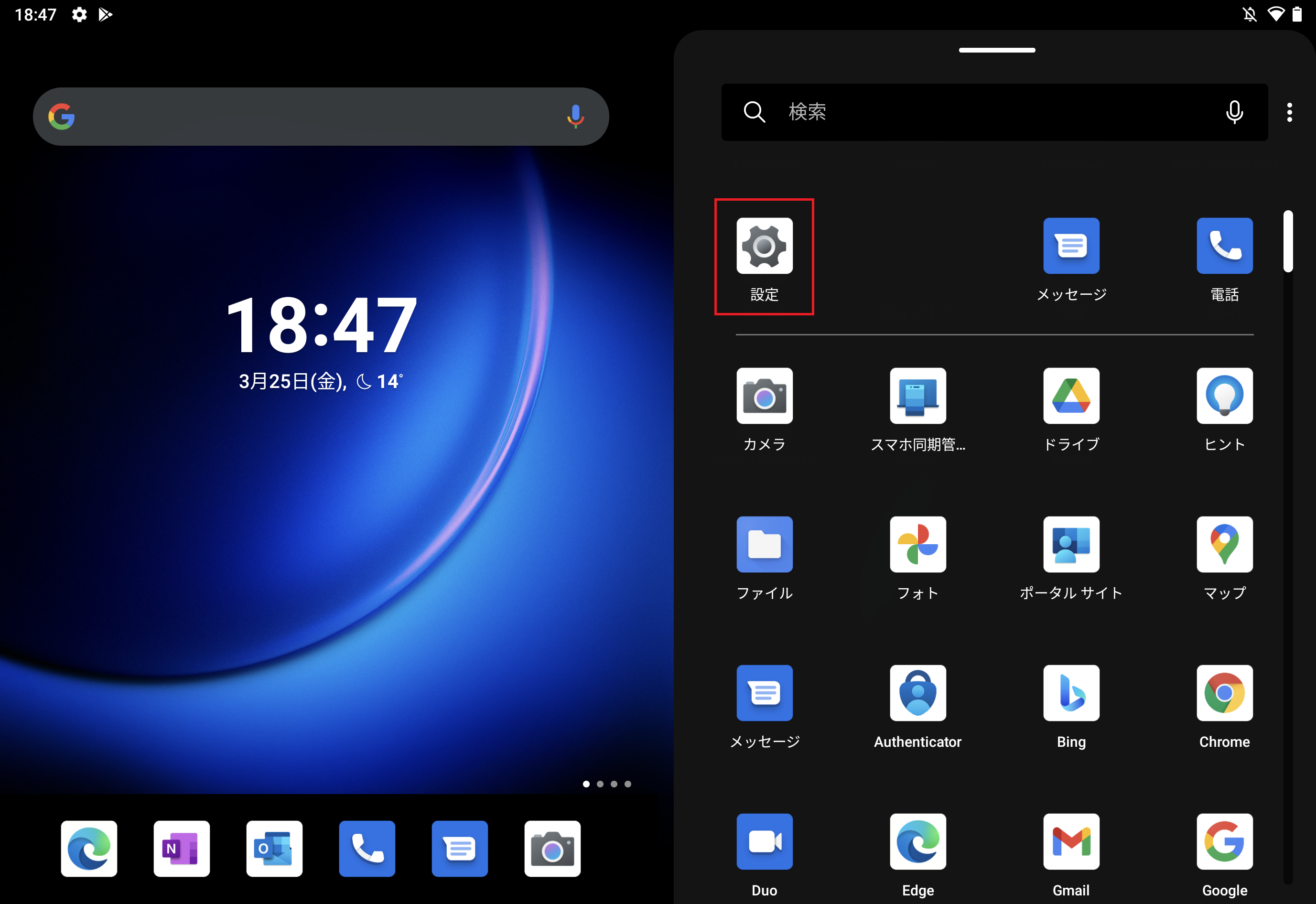The width and height of the screenshot is (1316, 904).
Task: Tap the Google G logo
Action: point(61,116)
